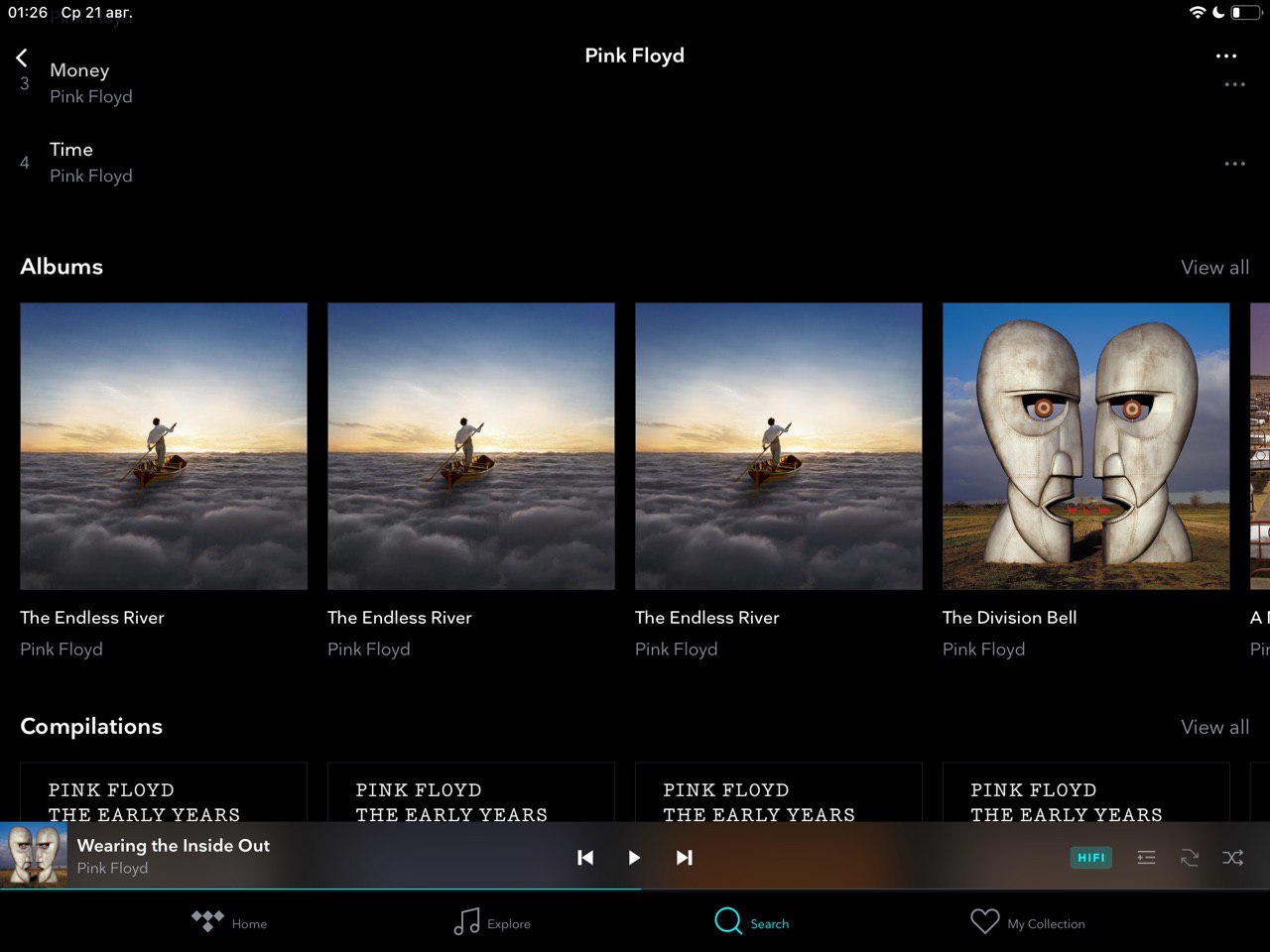Select Pink Floyd artist in the player bar
The image size is (1270, 952).
[112, 869]
